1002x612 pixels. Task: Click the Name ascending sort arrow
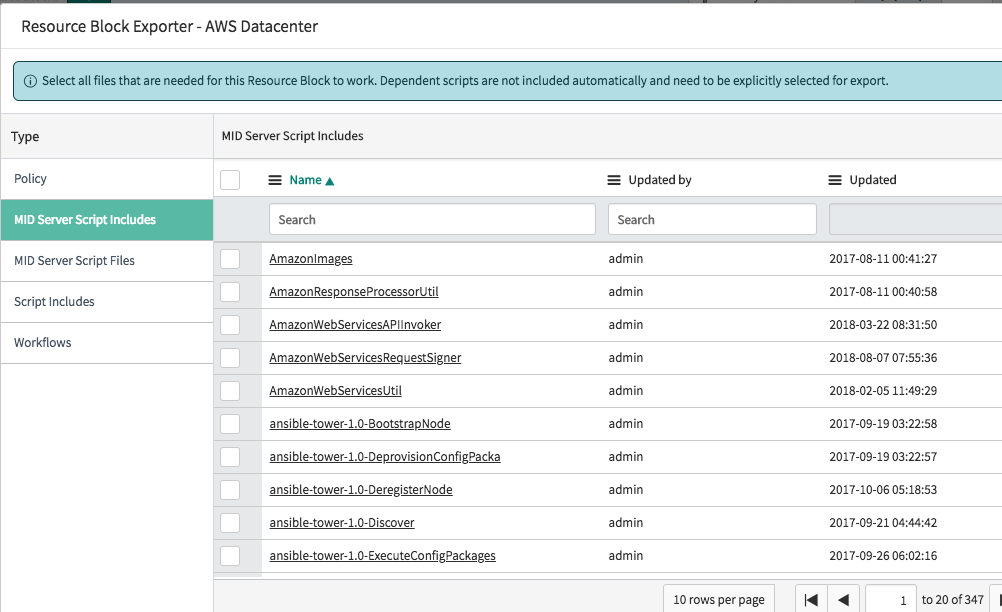coord(330,181)
